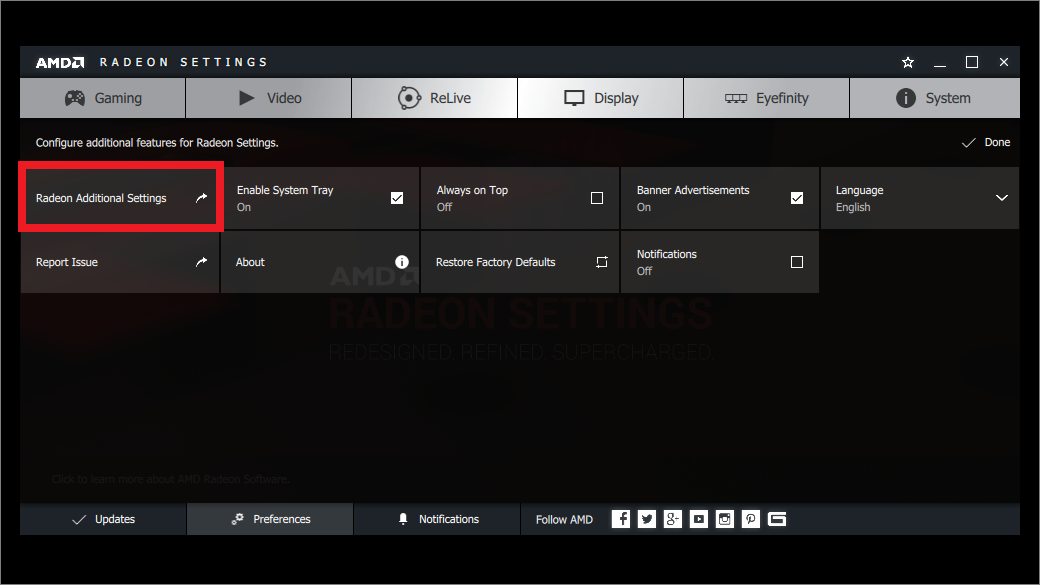
Task: Open the Preferences section
Action: tap(270, 519)
